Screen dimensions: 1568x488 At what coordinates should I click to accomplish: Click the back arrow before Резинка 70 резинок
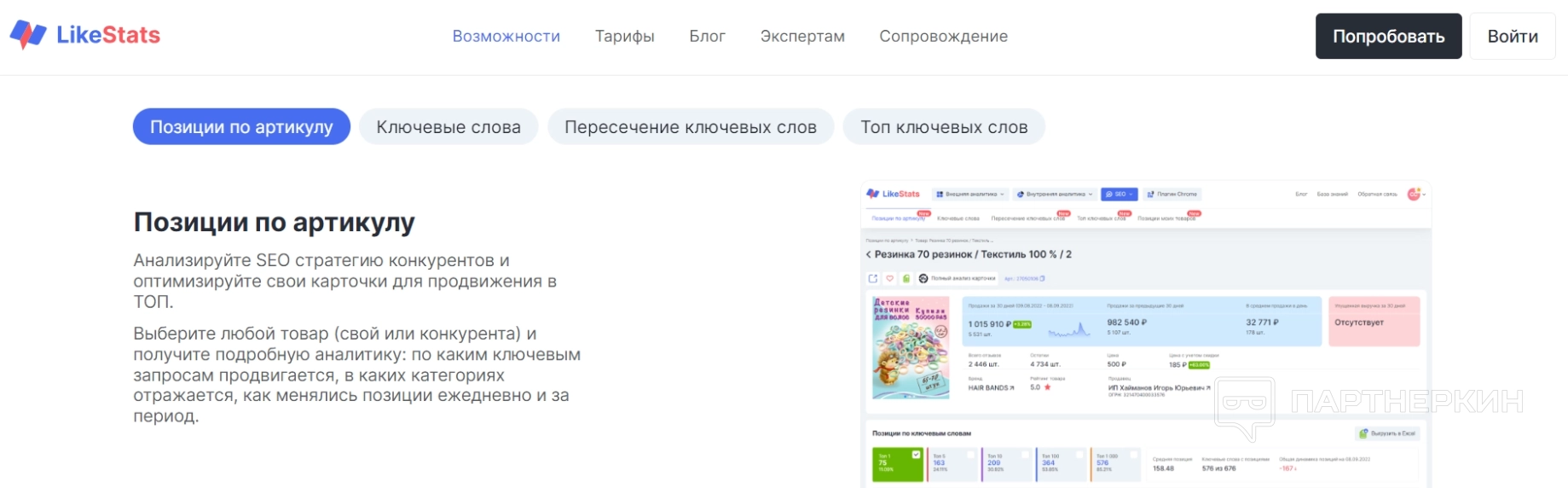[x=869, y=255]
